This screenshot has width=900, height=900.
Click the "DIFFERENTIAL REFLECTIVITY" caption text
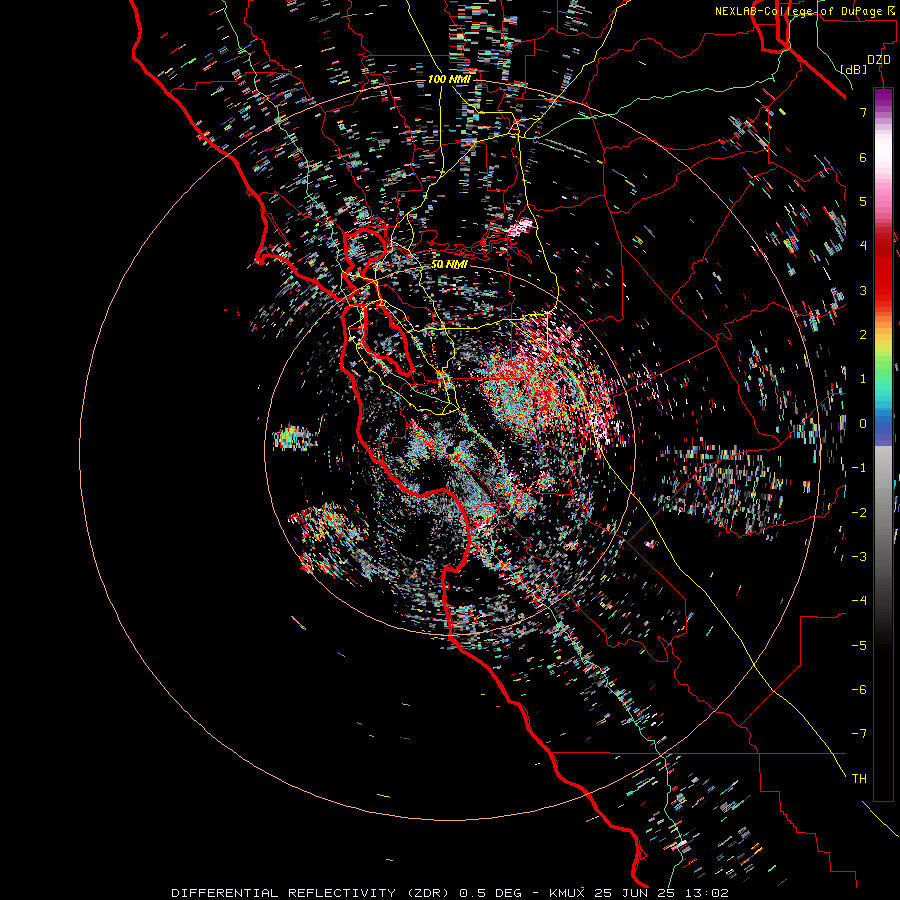(284, 893)
